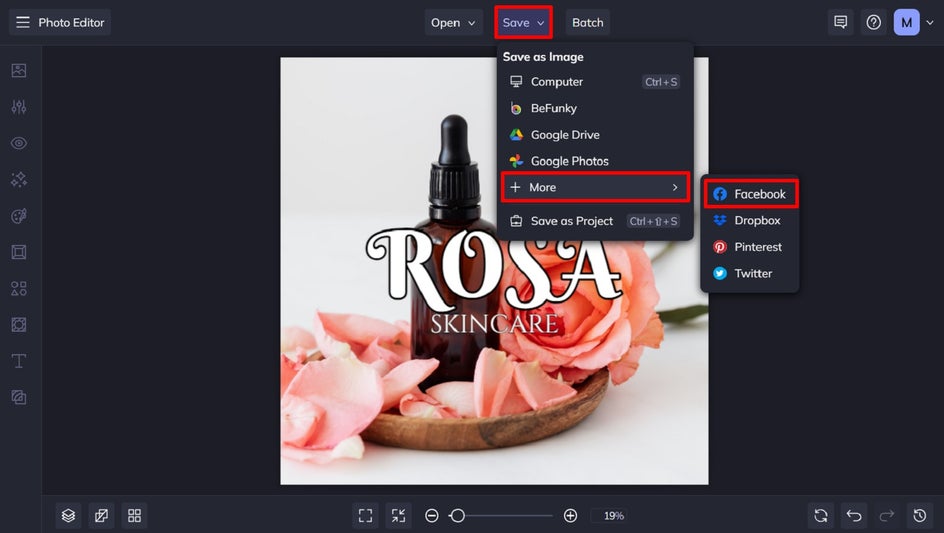
Task: Share image to Pinterest
Action: pyautogui.click(x=751, y=247)
